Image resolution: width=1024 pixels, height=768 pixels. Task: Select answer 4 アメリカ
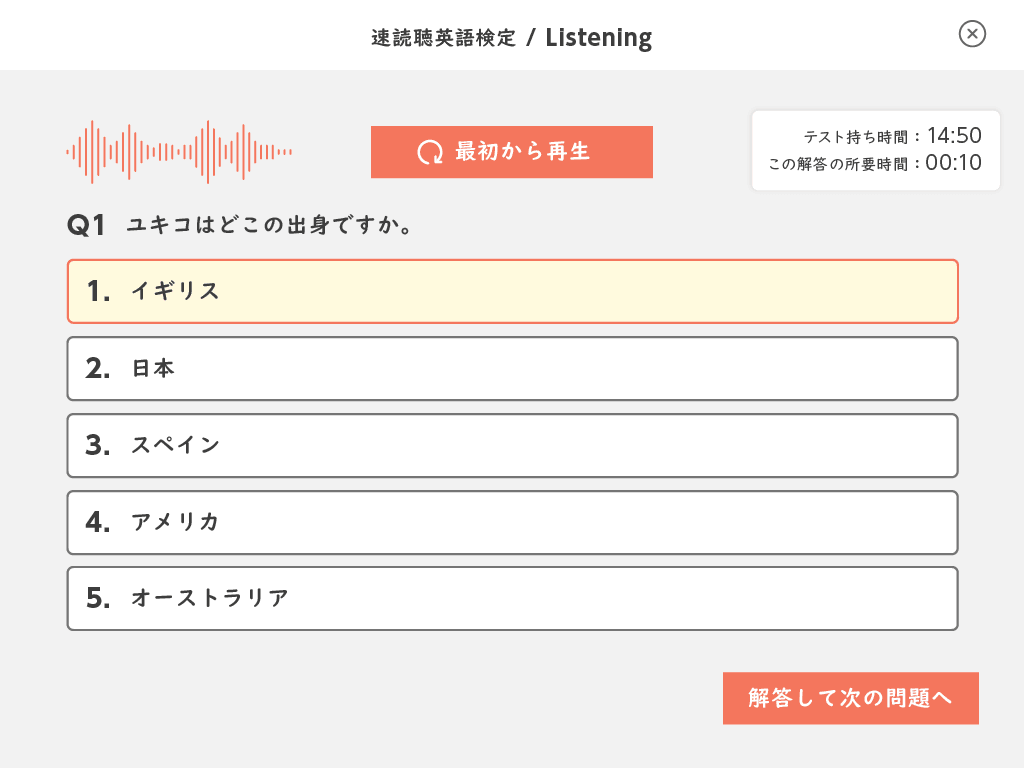tap(513, 522)
